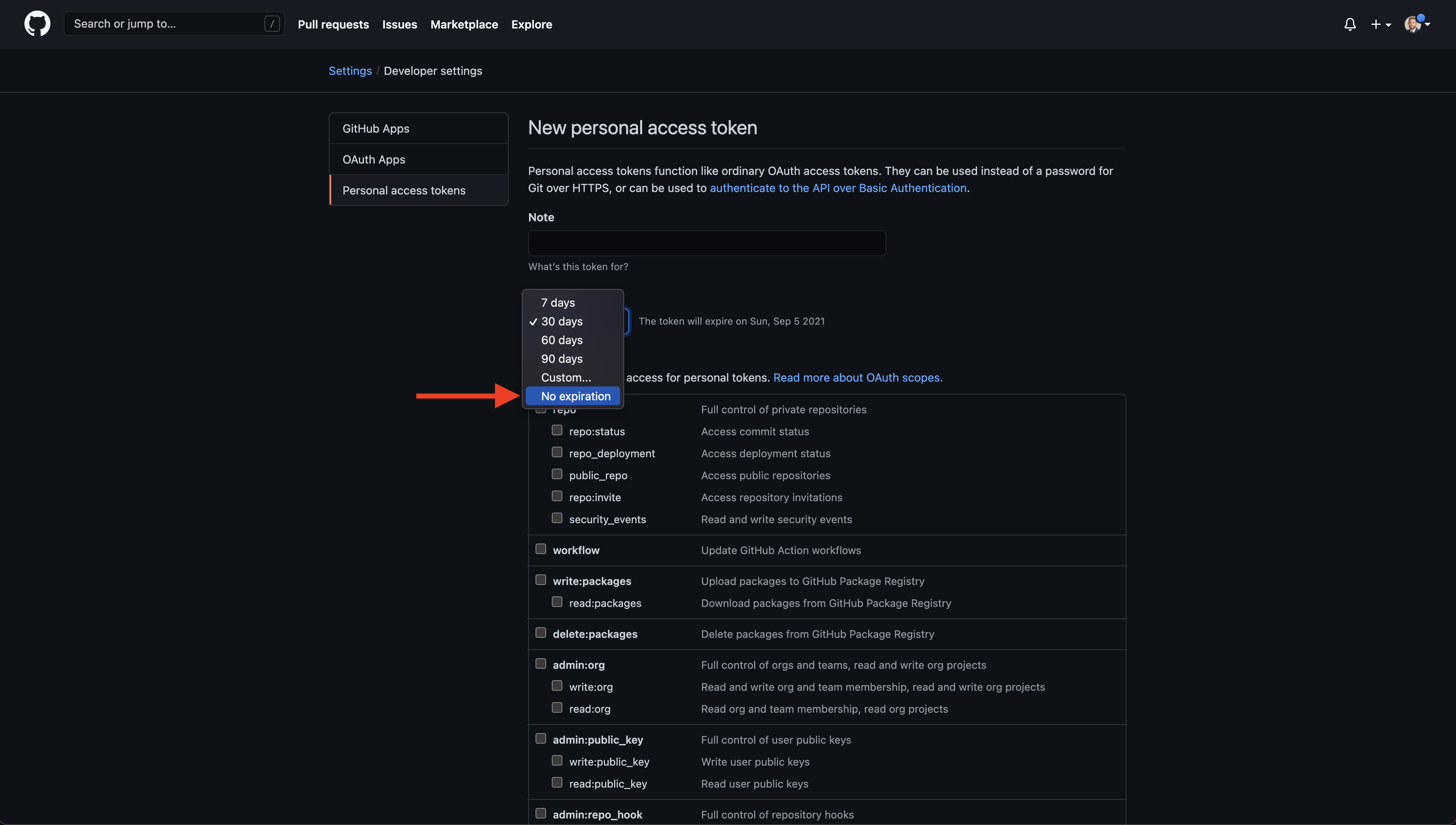Click Update GitHub Action workflows text

[x=781, y=550]
